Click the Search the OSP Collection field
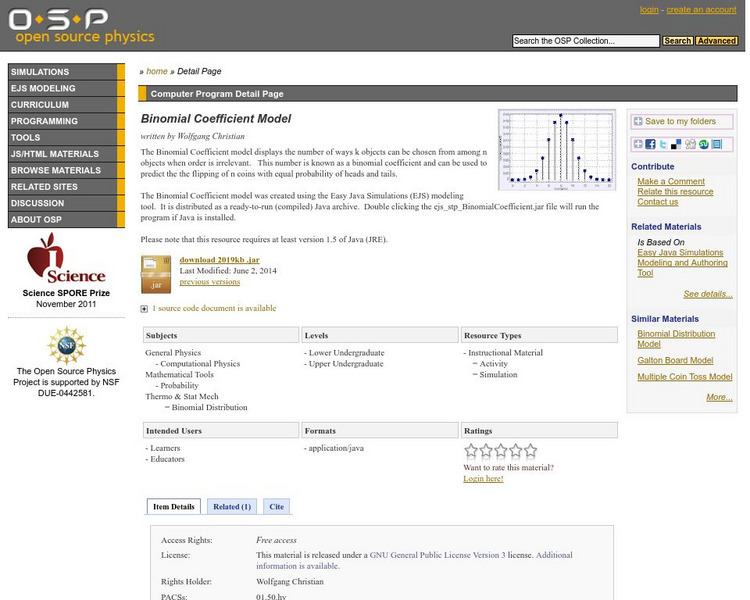The width and height of the screenshot is (750, 600). pos(585,41)
